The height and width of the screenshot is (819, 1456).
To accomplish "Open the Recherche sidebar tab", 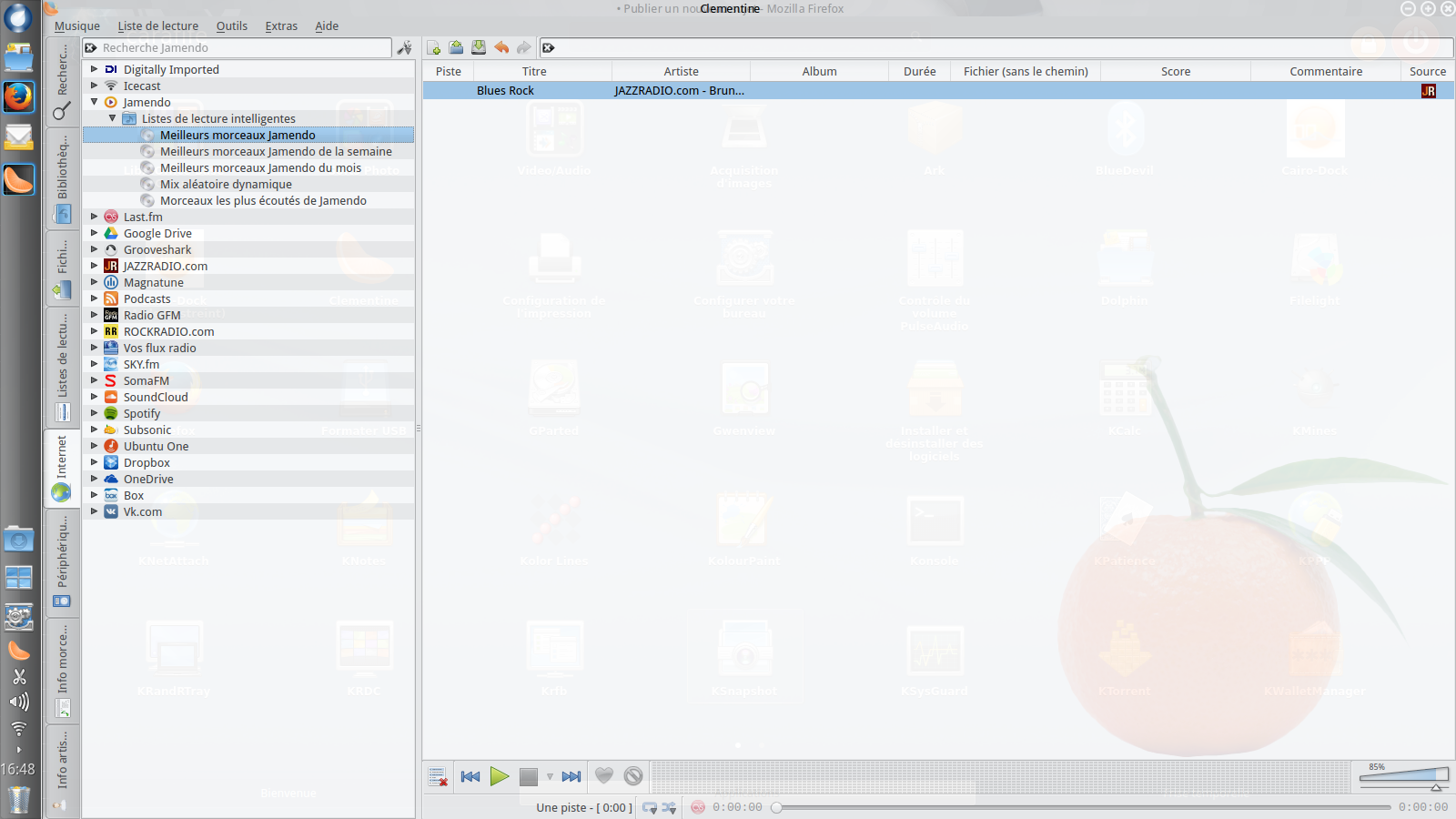I will pos(62,83).
